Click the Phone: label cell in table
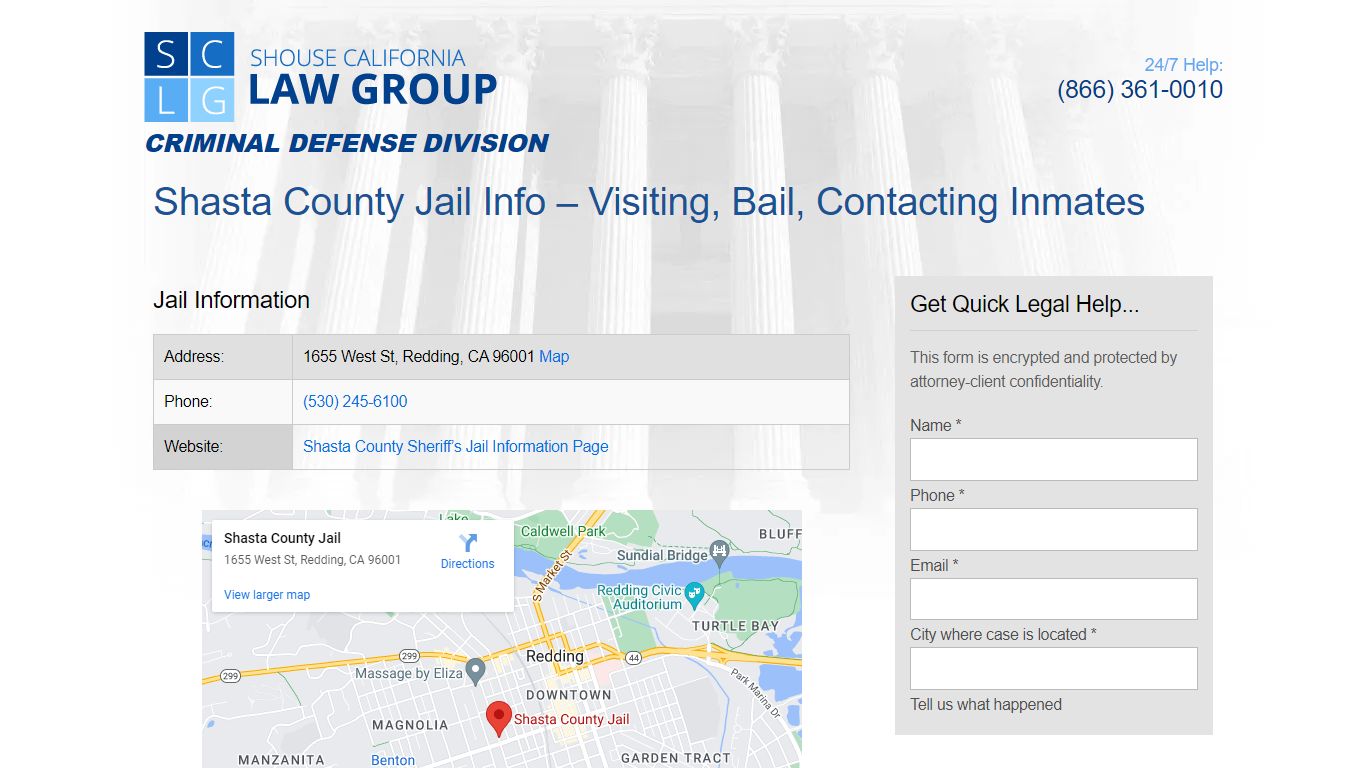Image resolution: width=1366 pixels, height=768 pixels. 223,402
